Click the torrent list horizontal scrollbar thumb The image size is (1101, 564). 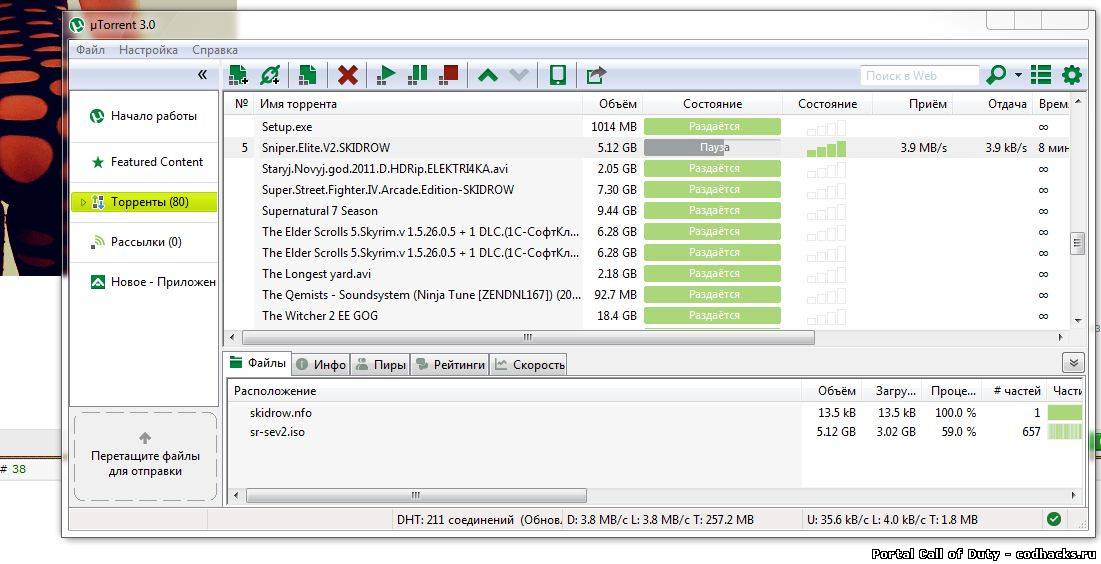pyautogui.click(x=527, y=338)
